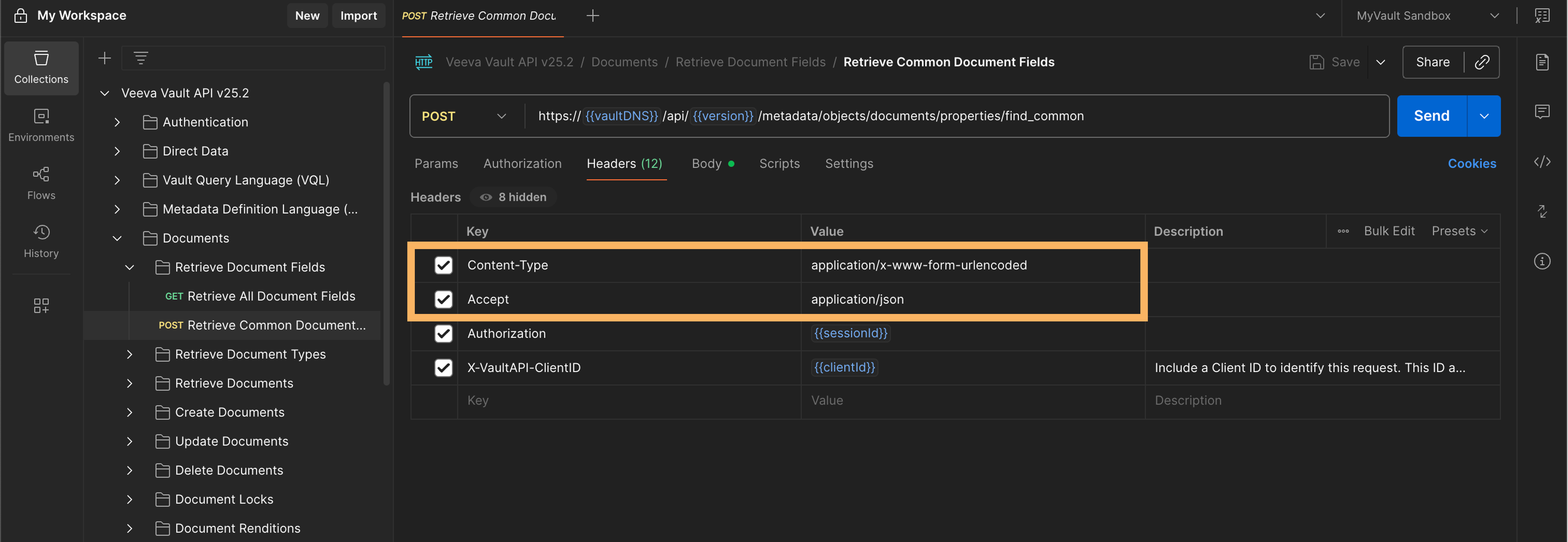Uncheck the Authorization header checkbox
This screenshot has height=542, width=1568.
click(443, 334)
